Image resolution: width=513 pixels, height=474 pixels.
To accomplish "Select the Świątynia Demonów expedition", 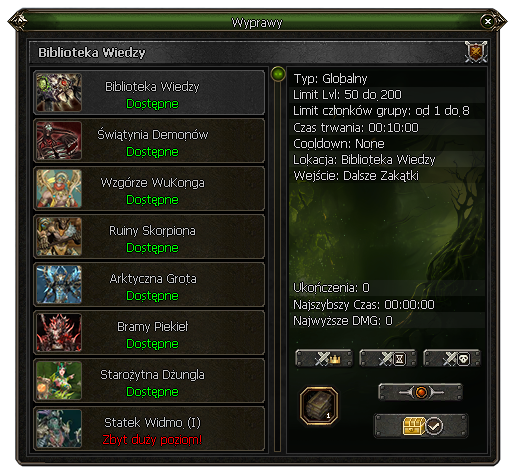I will coord(149,141).
